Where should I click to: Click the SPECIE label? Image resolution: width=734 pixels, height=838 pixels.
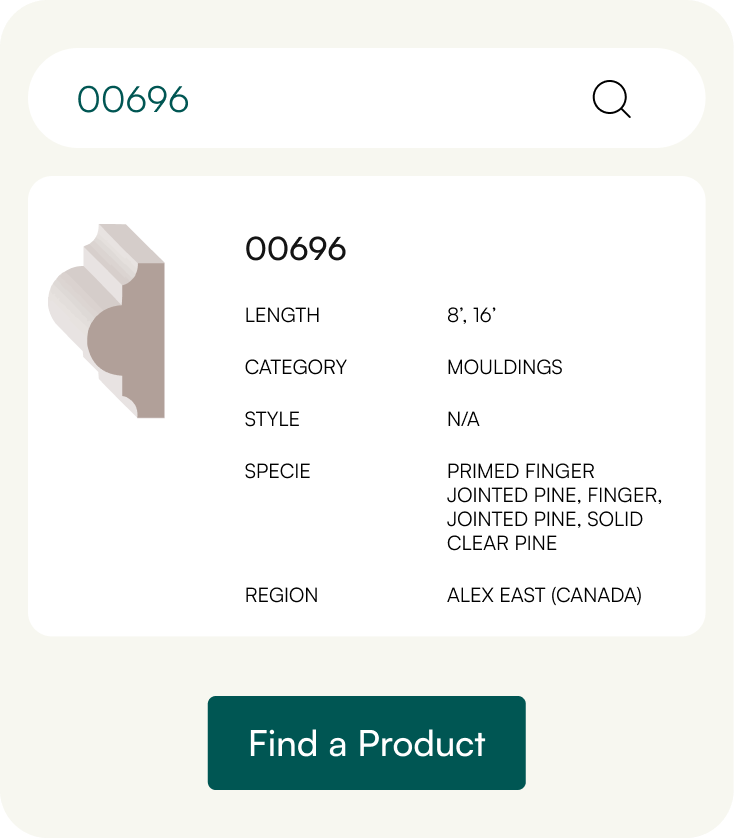(277, 471)
